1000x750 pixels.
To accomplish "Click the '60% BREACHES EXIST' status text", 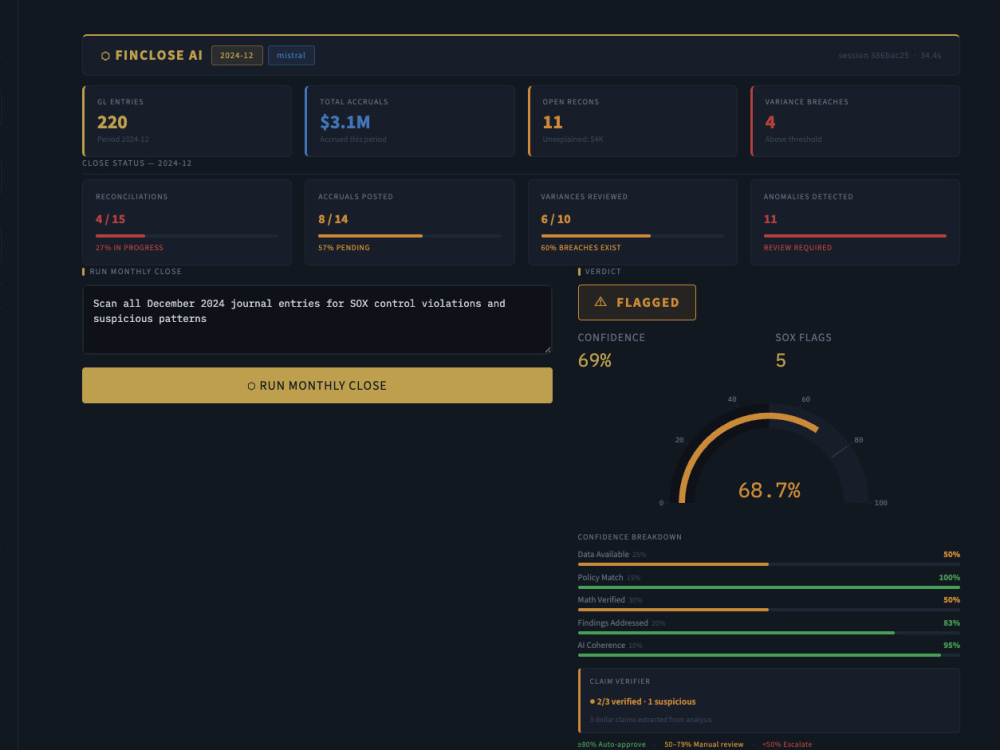I will [x=580, y=247].
